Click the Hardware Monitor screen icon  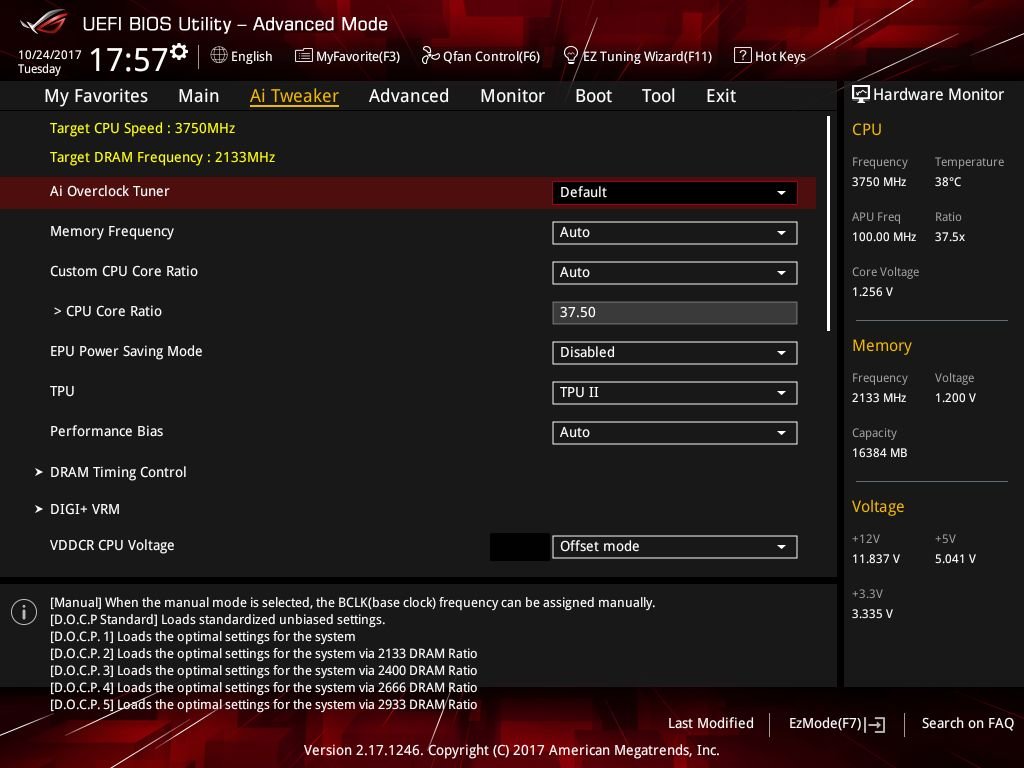point(861,95)
